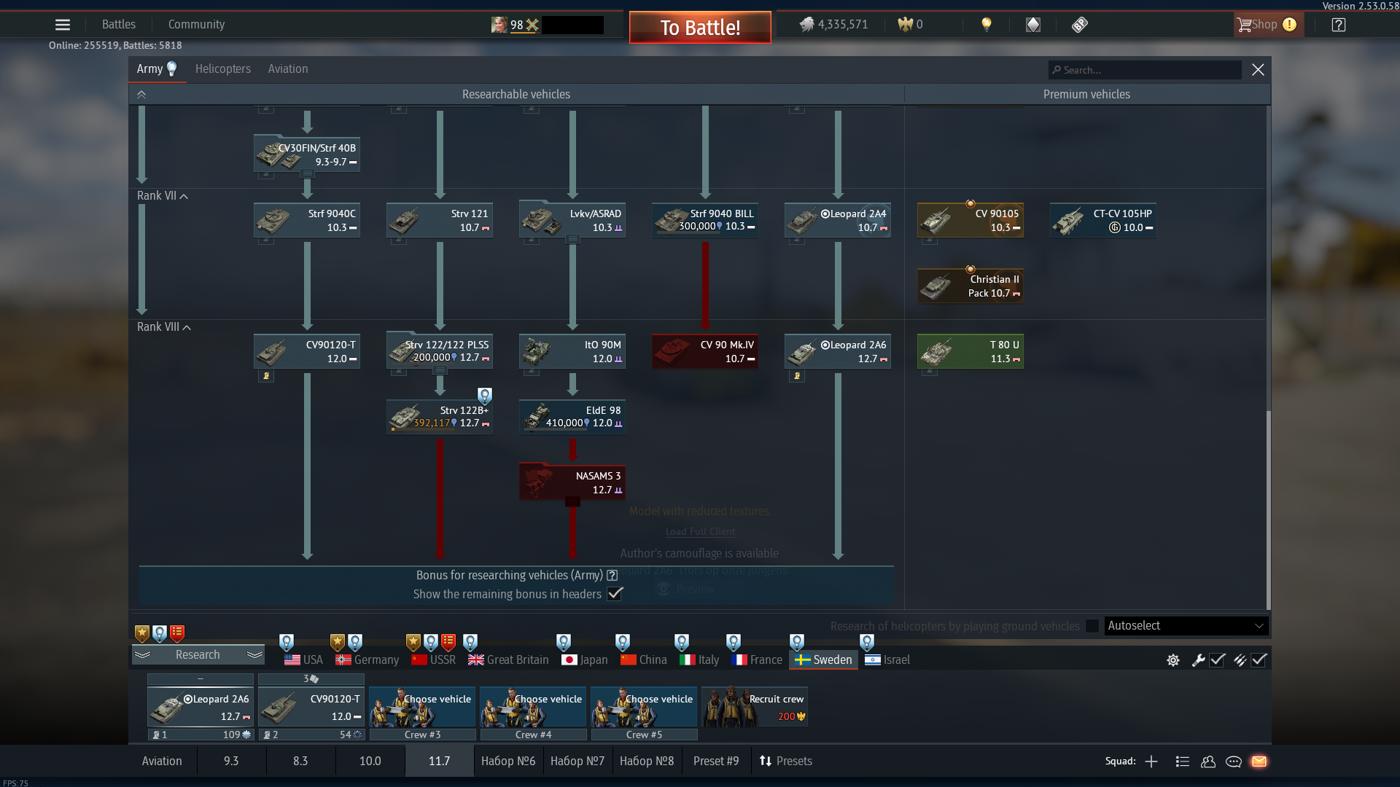
Task: Focus the vehicle Search field
Action: tap(1144, 70)
